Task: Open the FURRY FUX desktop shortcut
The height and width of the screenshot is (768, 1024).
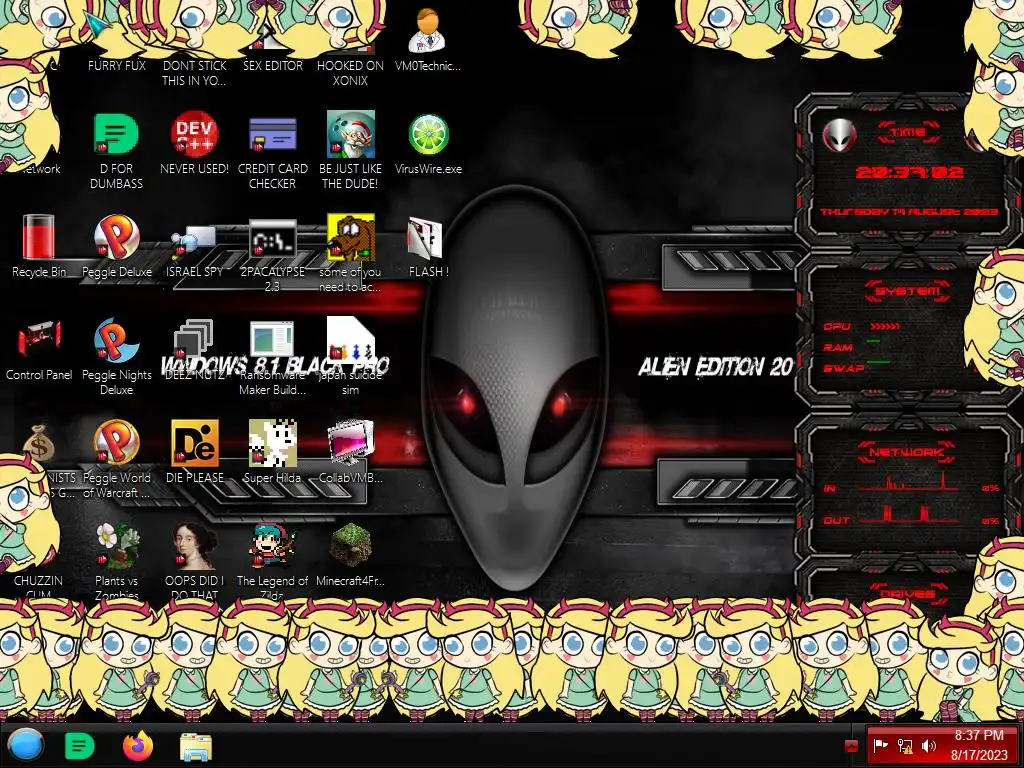Action: pyautogui.click(x=117, y=65)
